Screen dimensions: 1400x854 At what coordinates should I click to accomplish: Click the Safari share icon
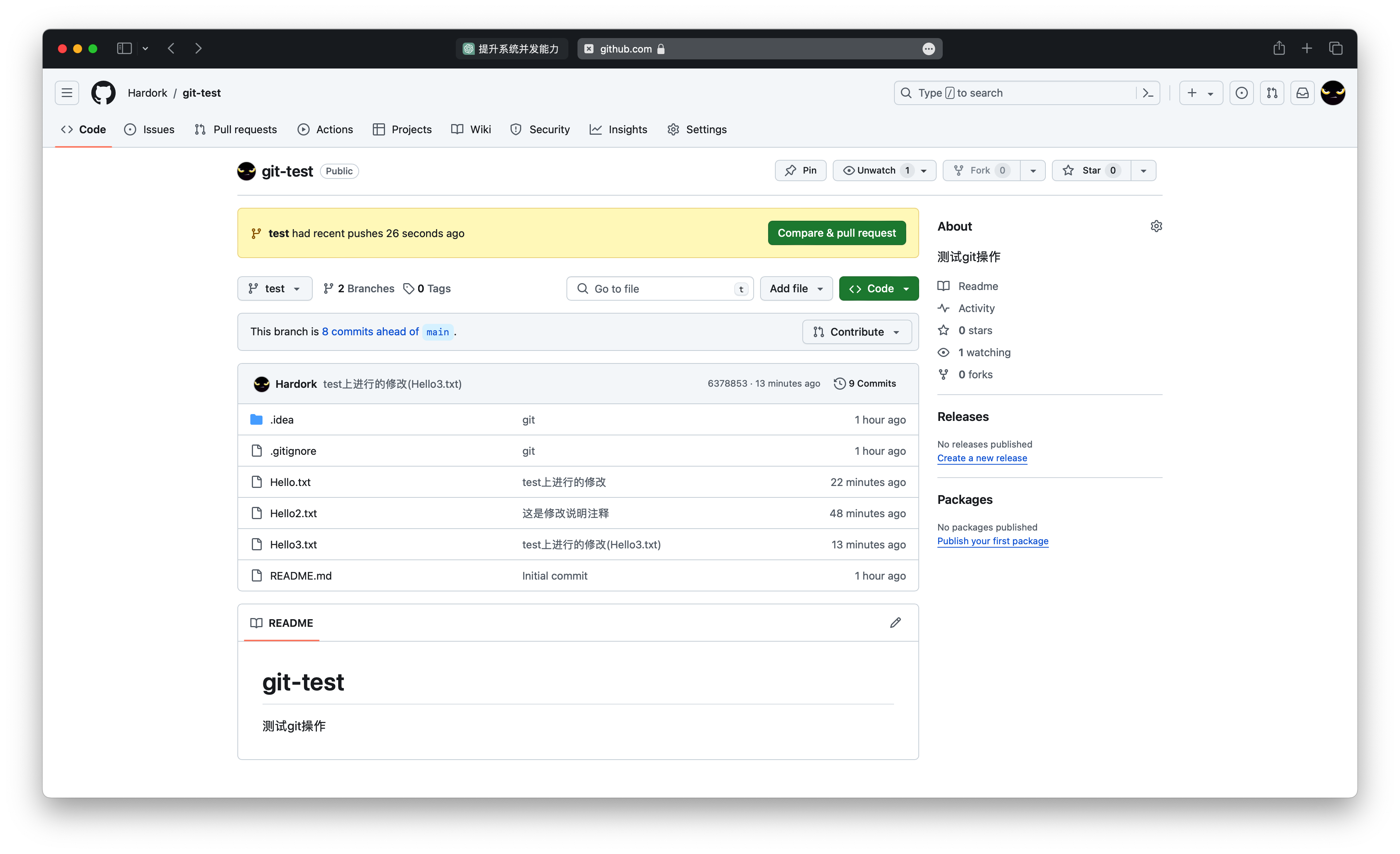pos(1279,48)
